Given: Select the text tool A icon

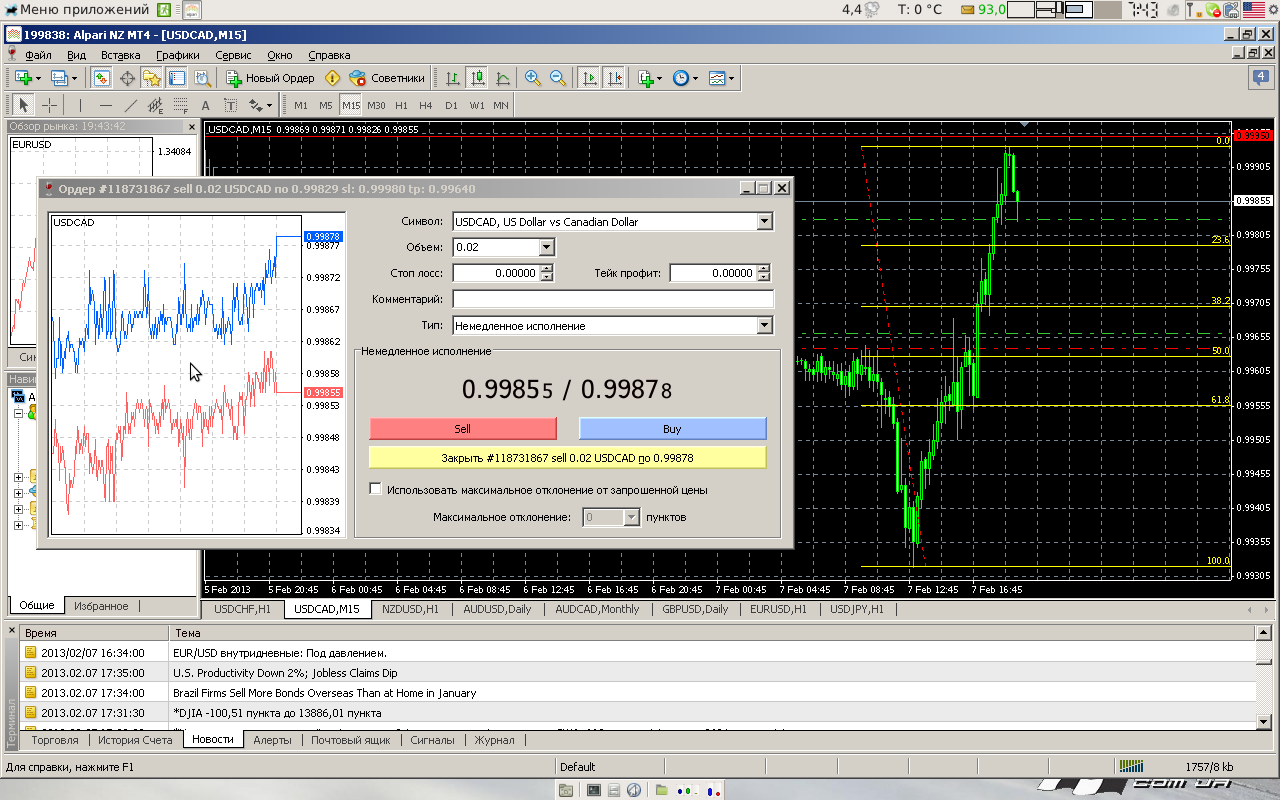Looking at the screenshot, I should 205,105.
